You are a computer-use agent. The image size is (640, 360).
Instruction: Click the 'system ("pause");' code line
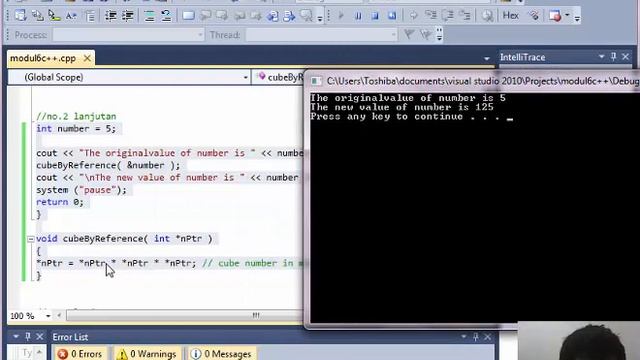coord(81,190)
